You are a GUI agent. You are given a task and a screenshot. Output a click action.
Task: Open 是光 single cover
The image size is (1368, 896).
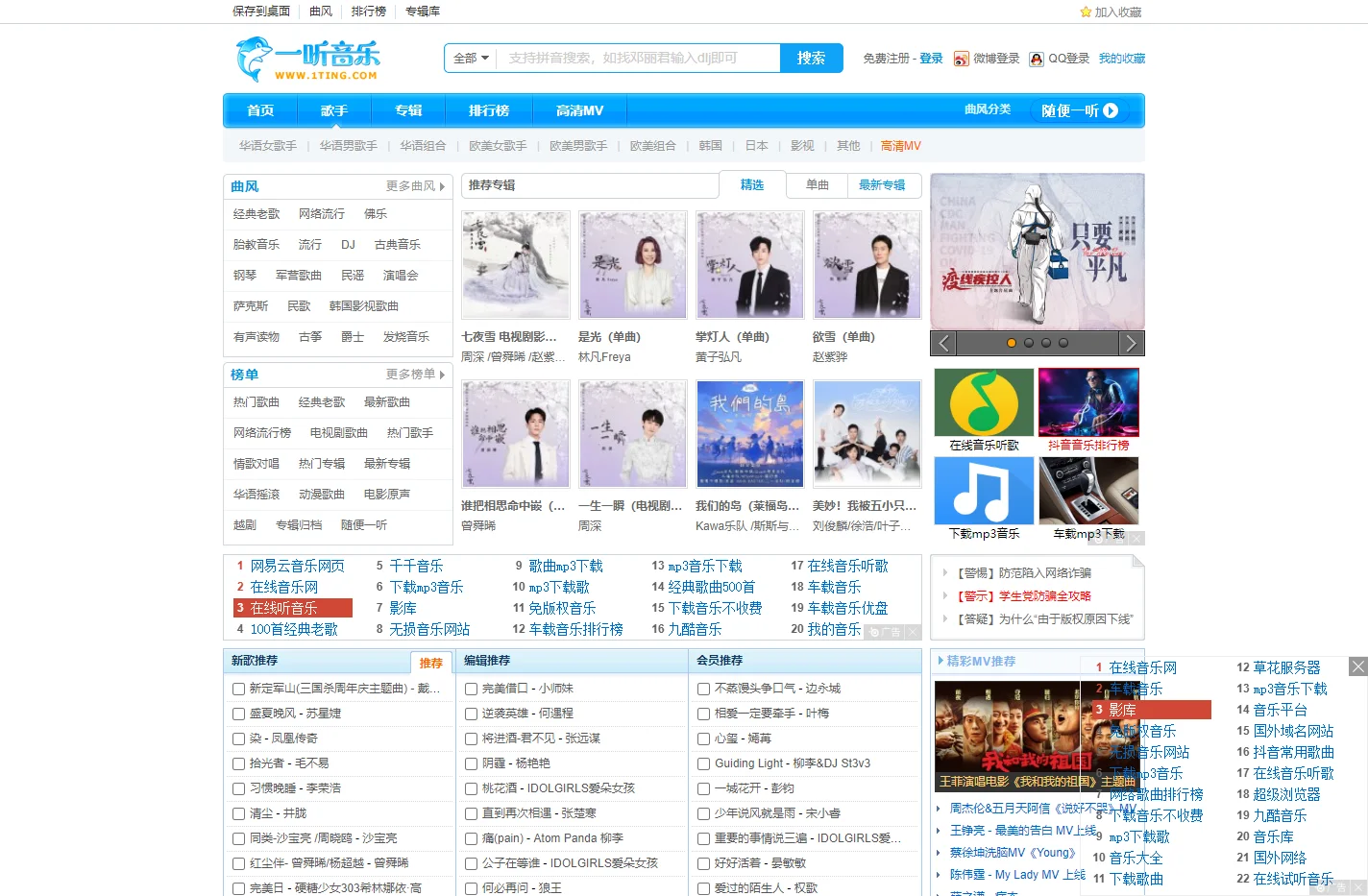pos(633,265)
